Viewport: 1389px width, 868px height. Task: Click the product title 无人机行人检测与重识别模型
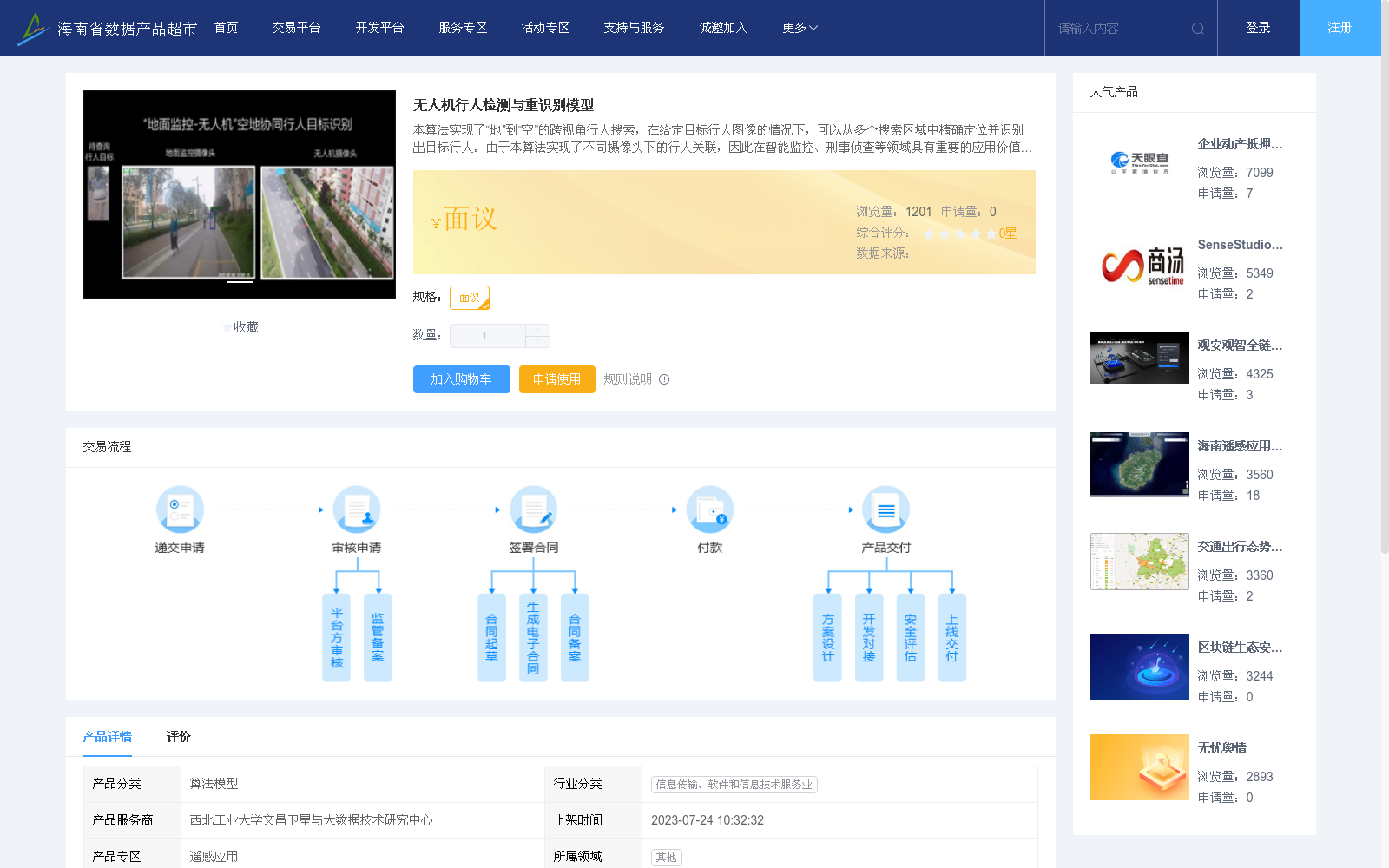[x=504, y=105]
